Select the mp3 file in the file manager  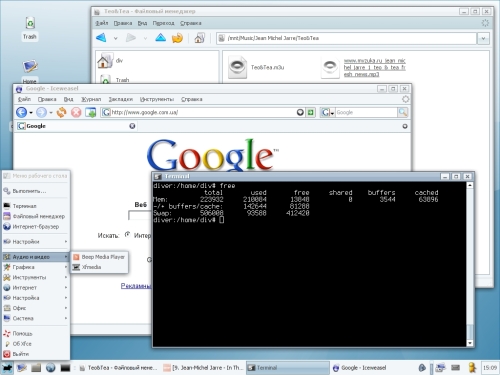363,67
